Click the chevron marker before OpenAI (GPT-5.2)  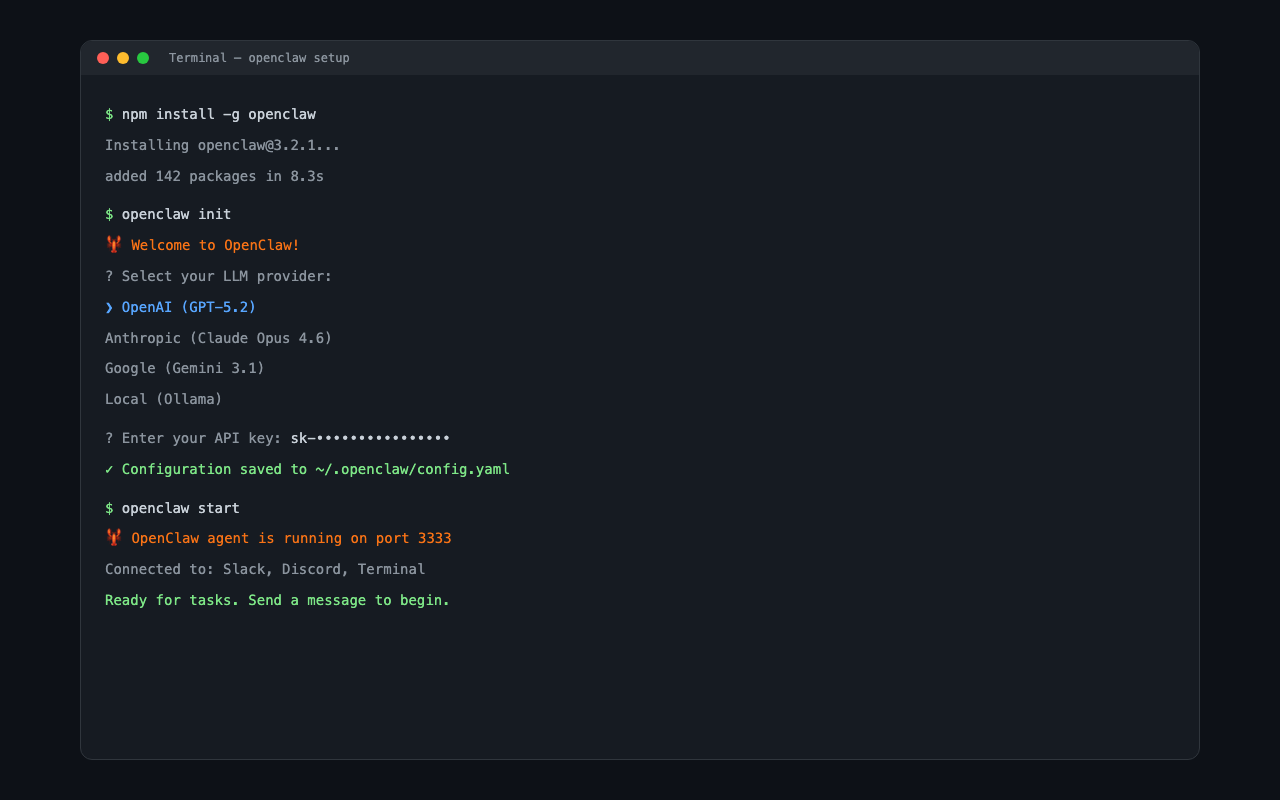tap(108, 307)
